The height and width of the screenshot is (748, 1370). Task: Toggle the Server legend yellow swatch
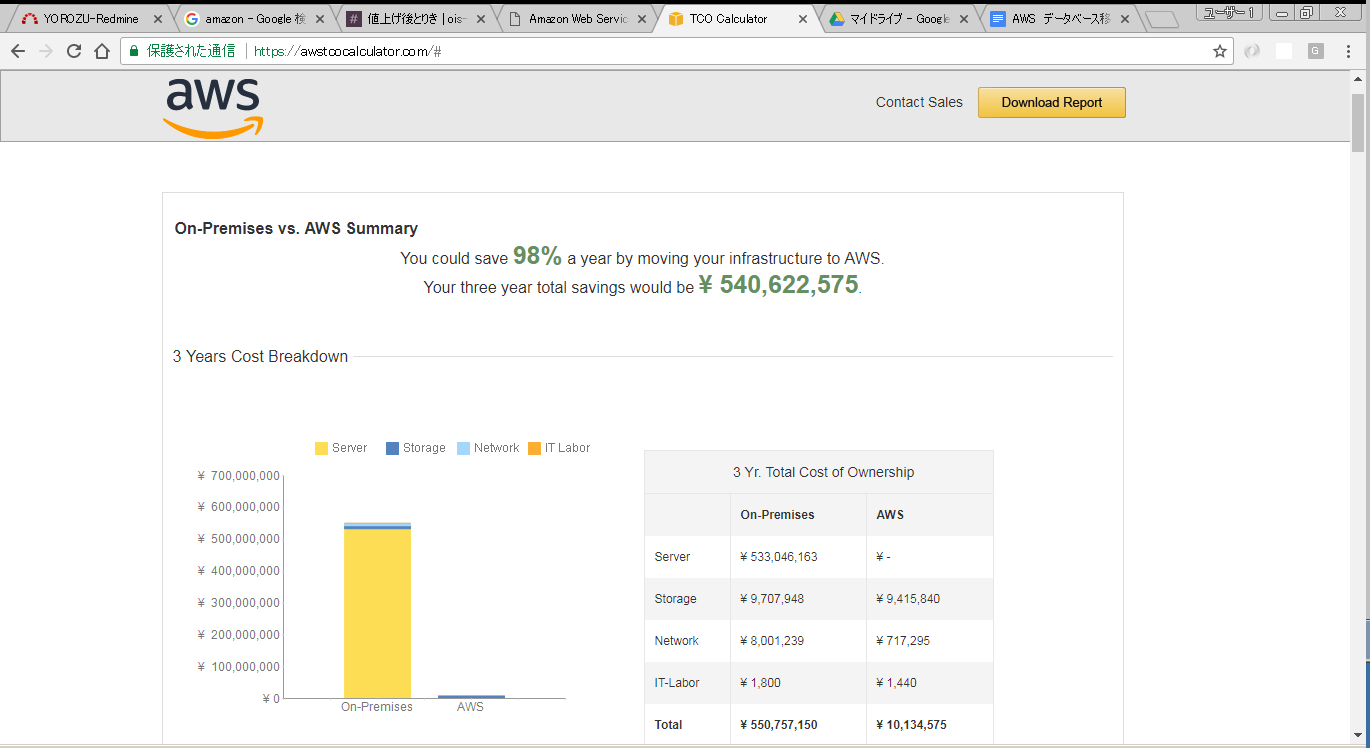321,448
